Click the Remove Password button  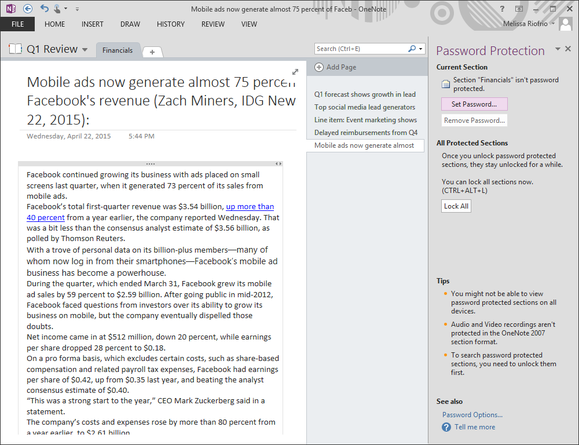click(474, 120)
